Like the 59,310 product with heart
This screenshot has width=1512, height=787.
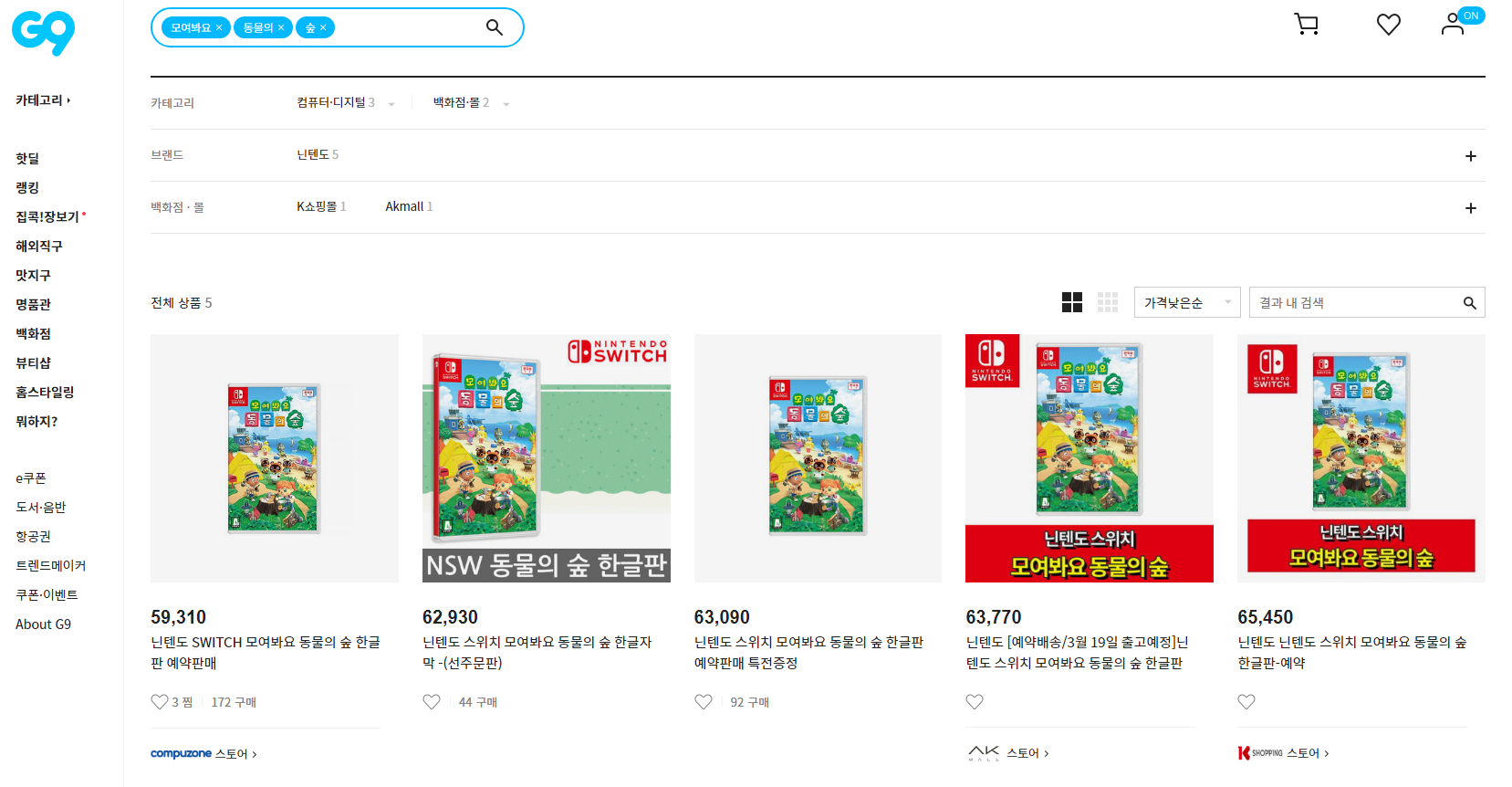(160, 702)
